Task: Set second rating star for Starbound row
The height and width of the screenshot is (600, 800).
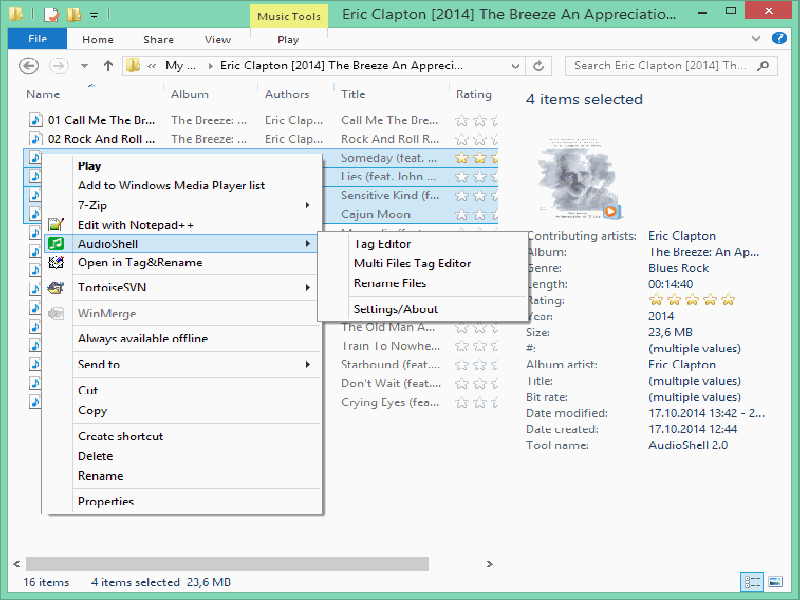Action: coord(480,365)
